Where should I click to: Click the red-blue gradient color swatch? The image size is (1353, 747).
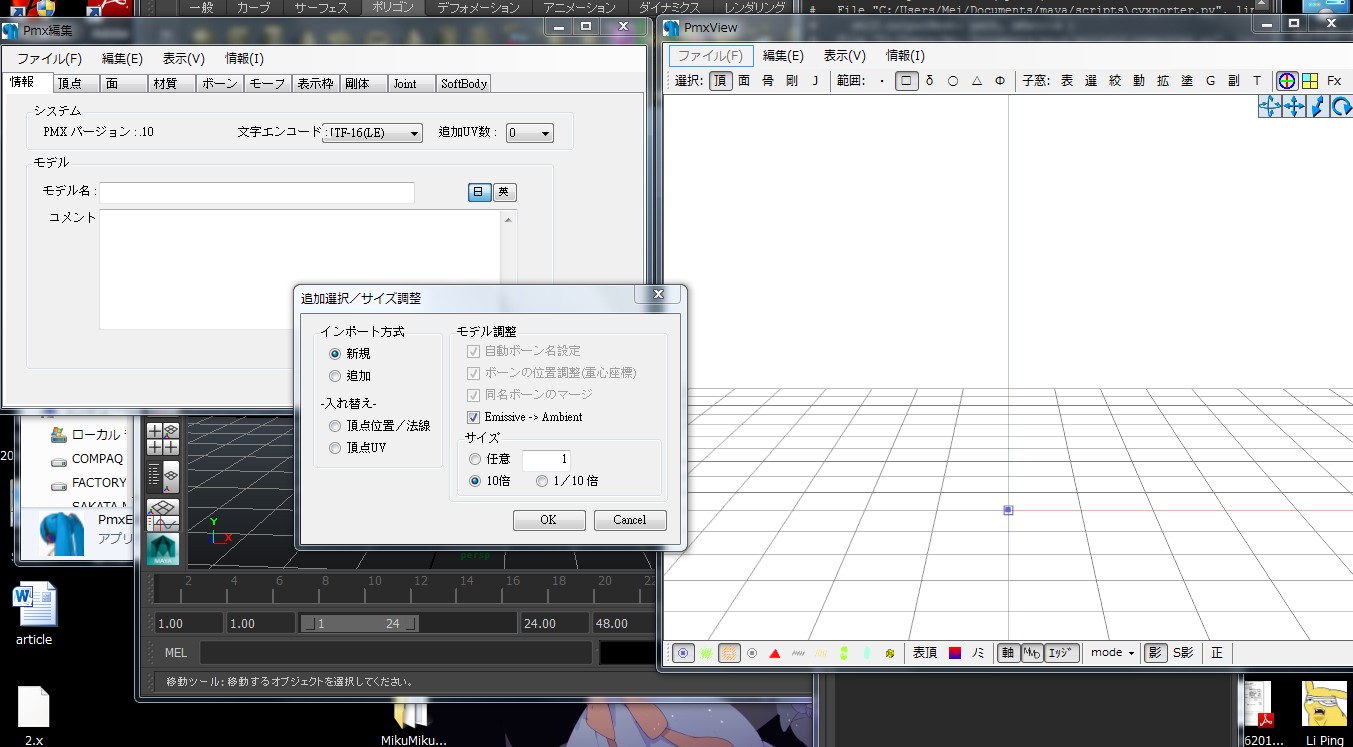[x=955, y=653]
